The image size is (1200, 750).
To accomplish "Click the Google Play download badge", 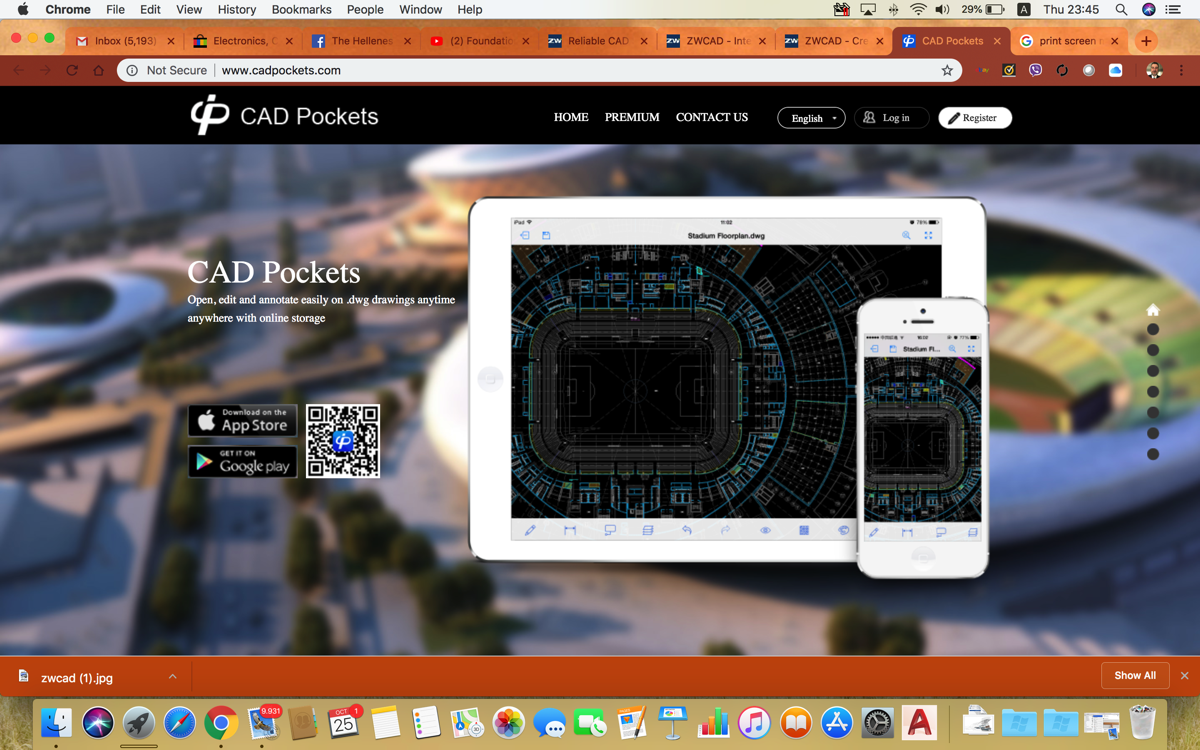I will 243,462.
